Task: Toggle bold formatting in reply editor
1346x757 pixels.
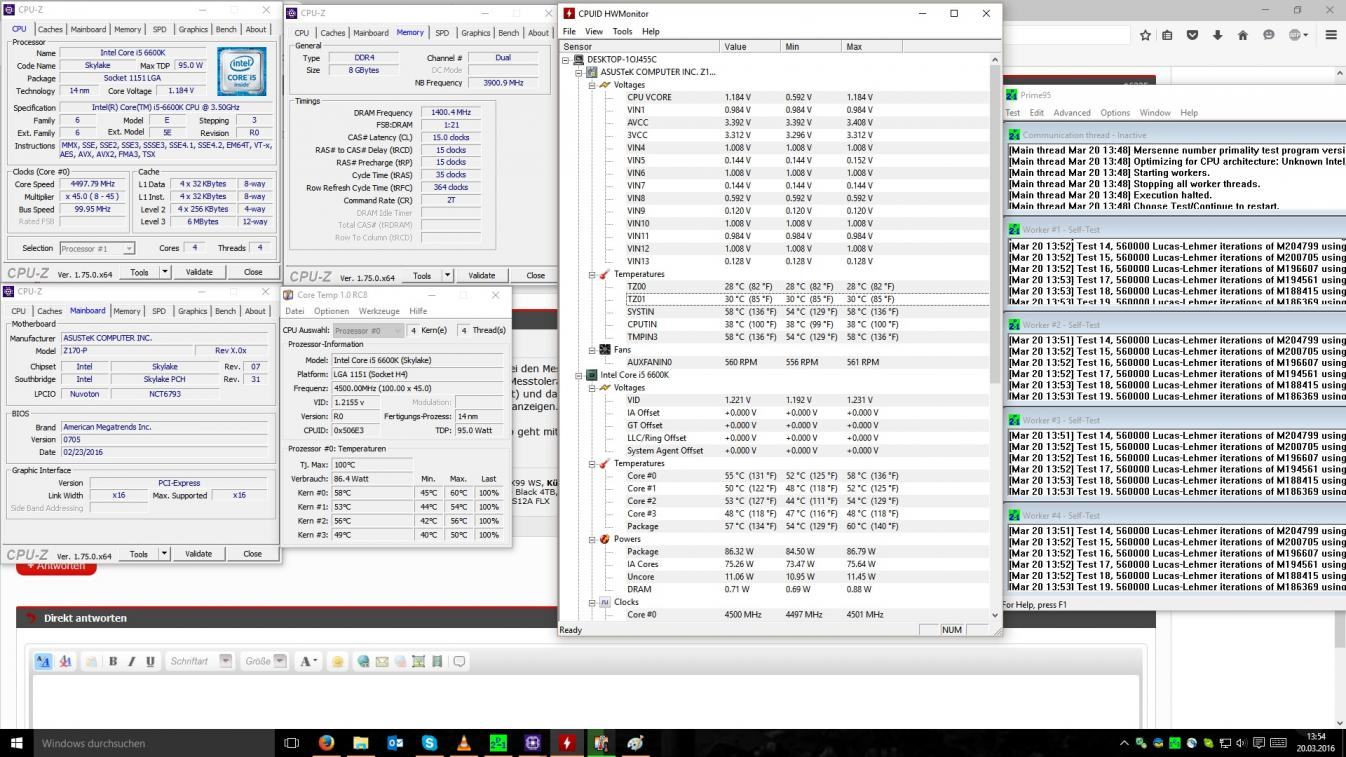Action: (x=113, y=661)
